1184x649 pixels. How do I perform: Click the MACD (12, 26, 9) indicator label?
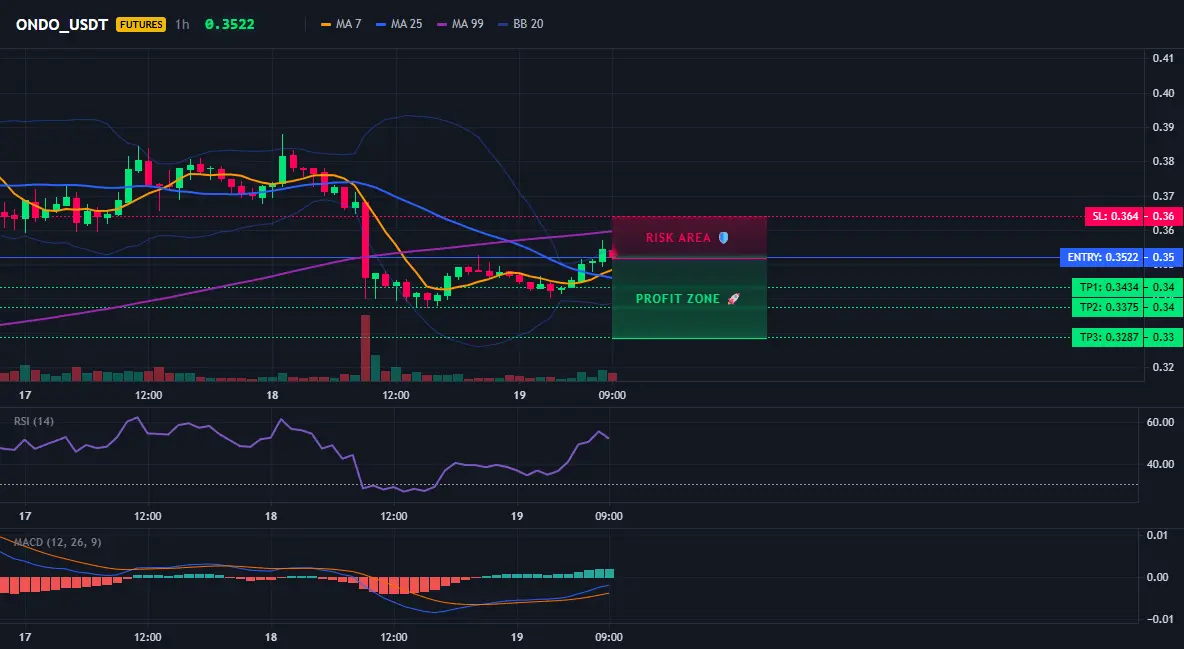57,542
